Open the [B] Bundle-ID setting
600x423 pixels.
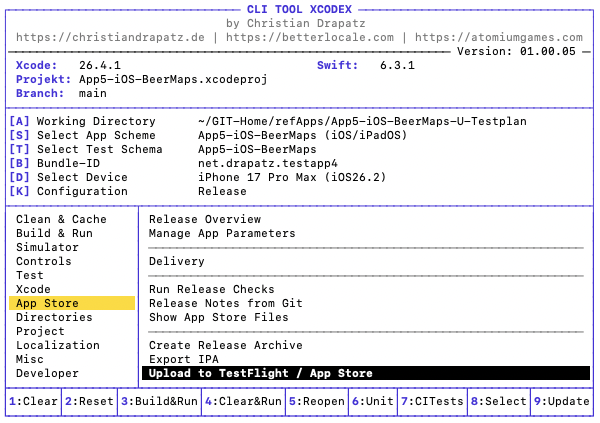(55, 163)
